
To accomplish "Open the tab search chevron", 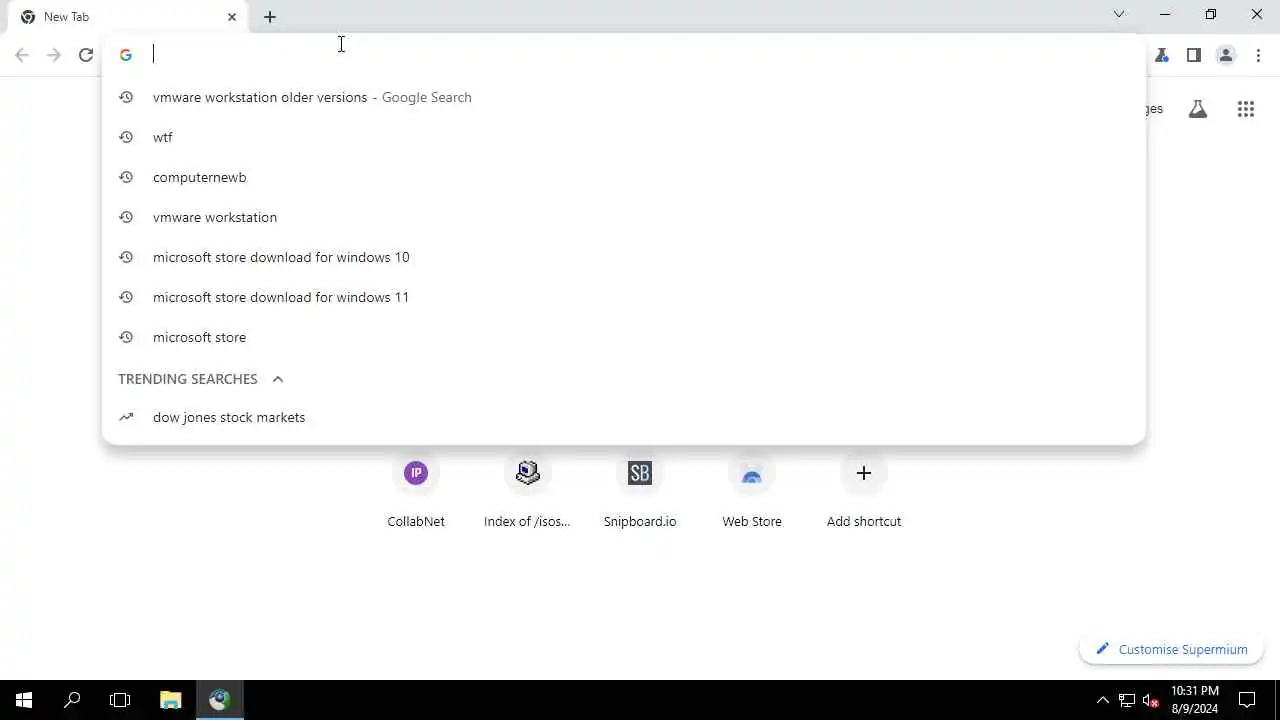I will point(1119,14).
